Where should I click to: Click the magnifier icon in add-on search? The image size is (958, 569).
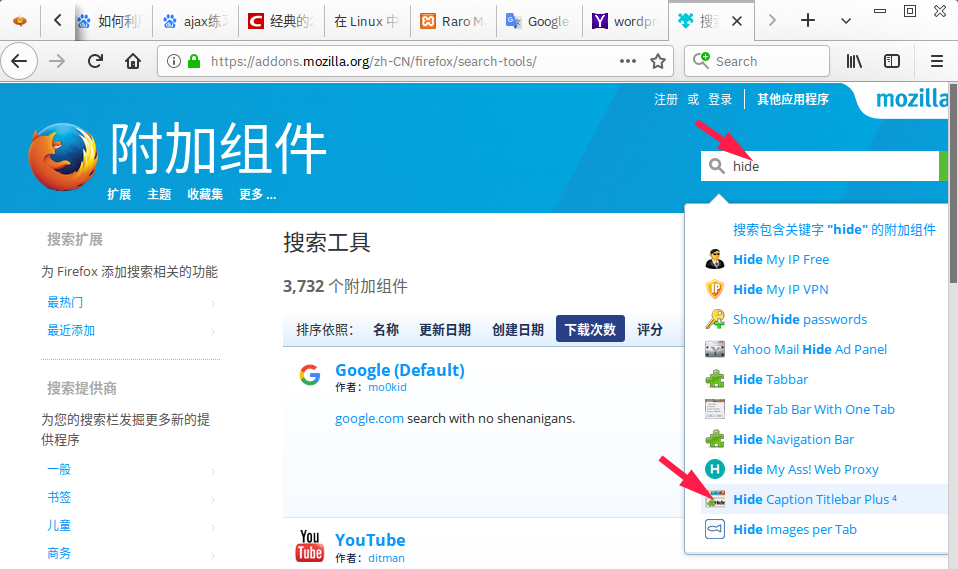716,166
